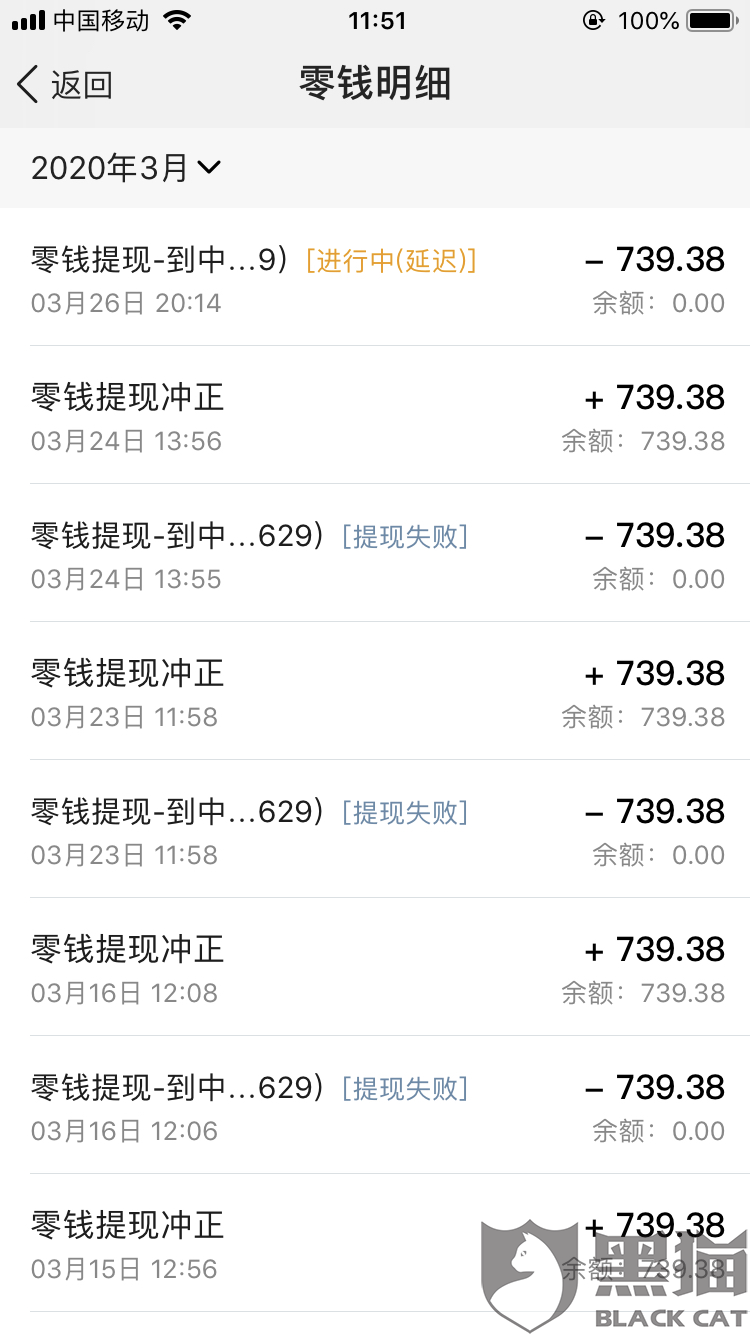750x1334 pixels.
Task: Select the 提现失败 tag dated 03月24日
Action: point(405,536)
